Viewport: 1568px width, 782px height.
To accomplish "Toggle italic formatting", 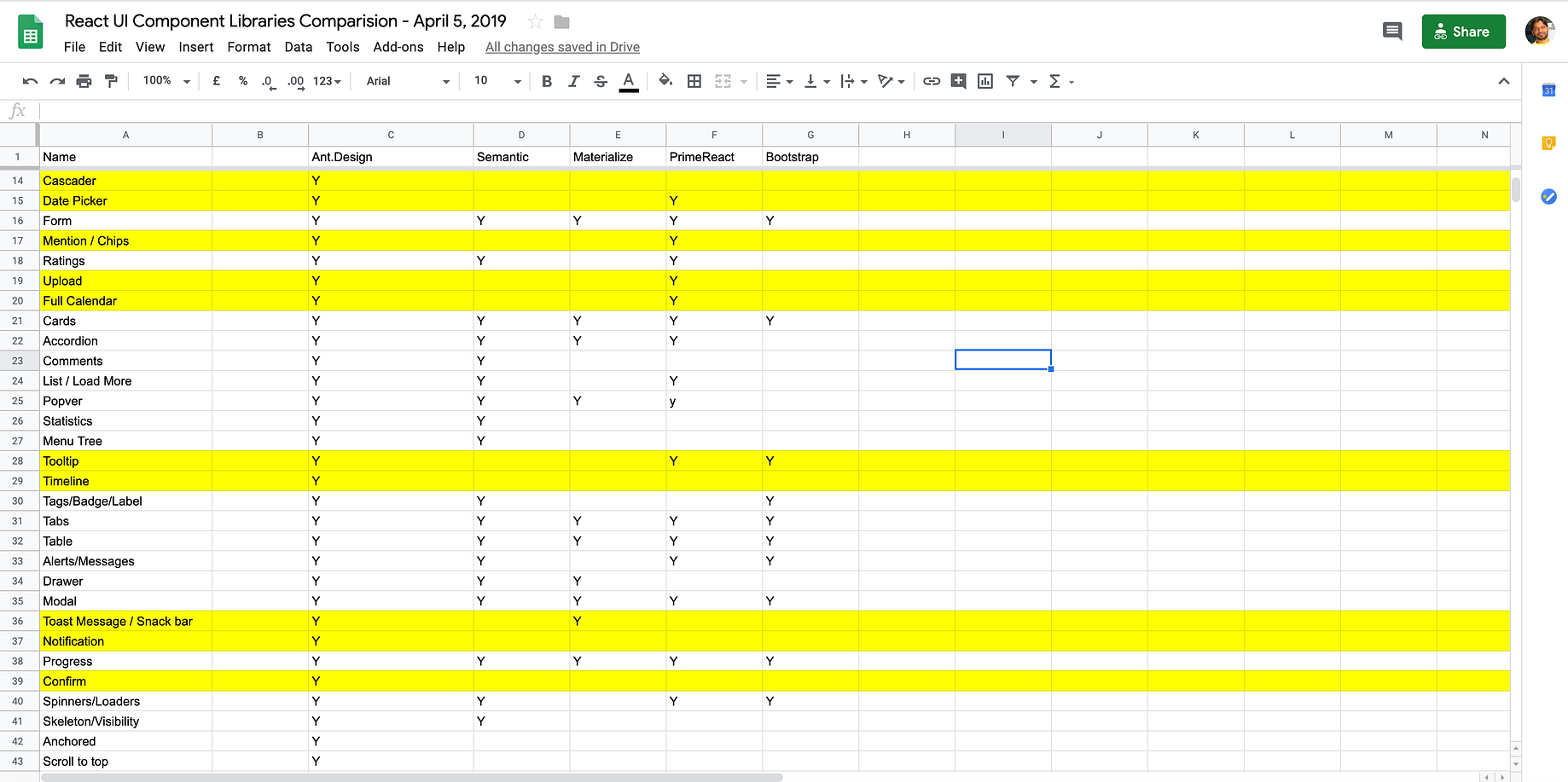I will tap(573, 81).
